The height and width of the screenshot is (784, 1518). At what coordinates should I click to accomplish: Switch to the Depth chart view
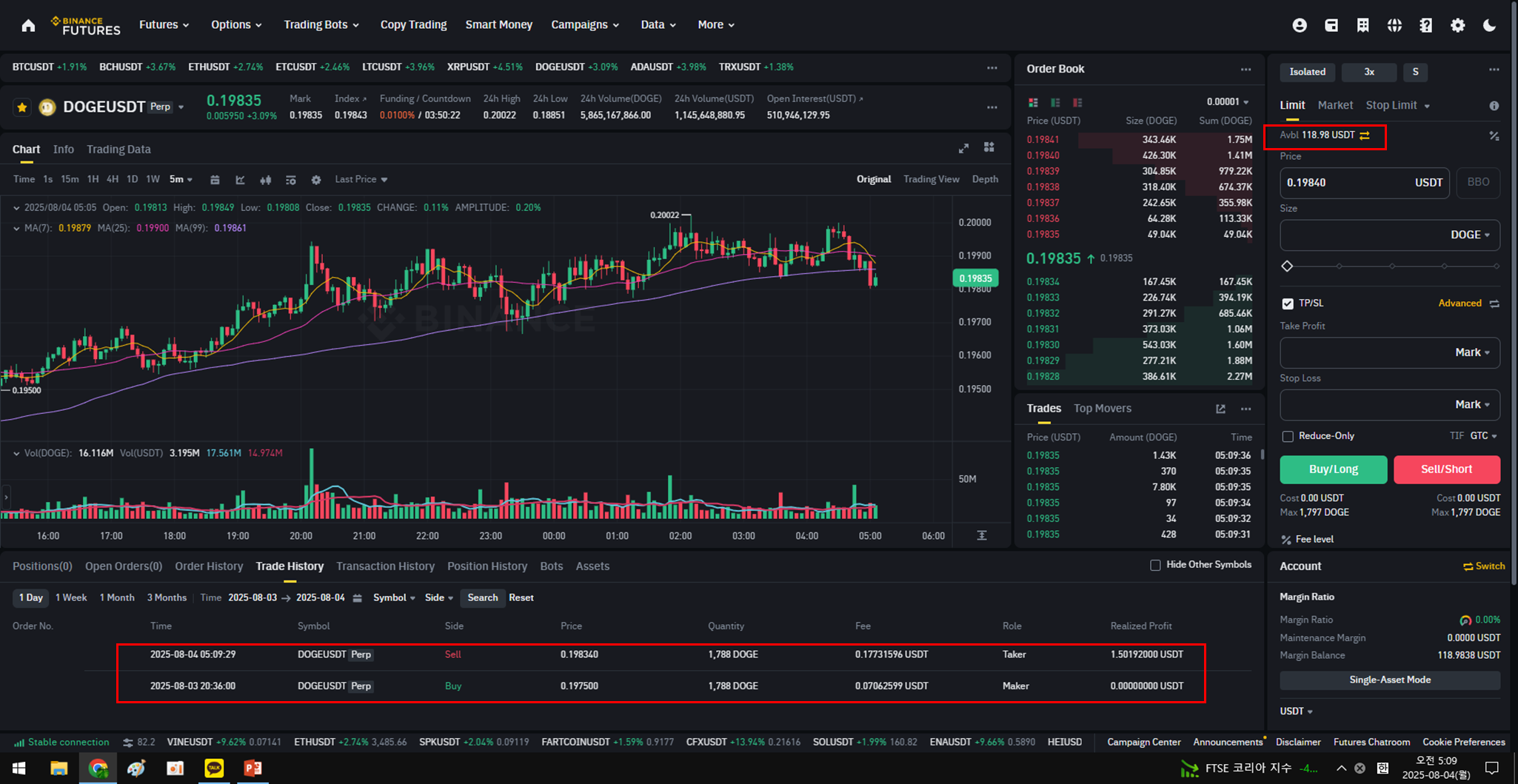point(985,179)
